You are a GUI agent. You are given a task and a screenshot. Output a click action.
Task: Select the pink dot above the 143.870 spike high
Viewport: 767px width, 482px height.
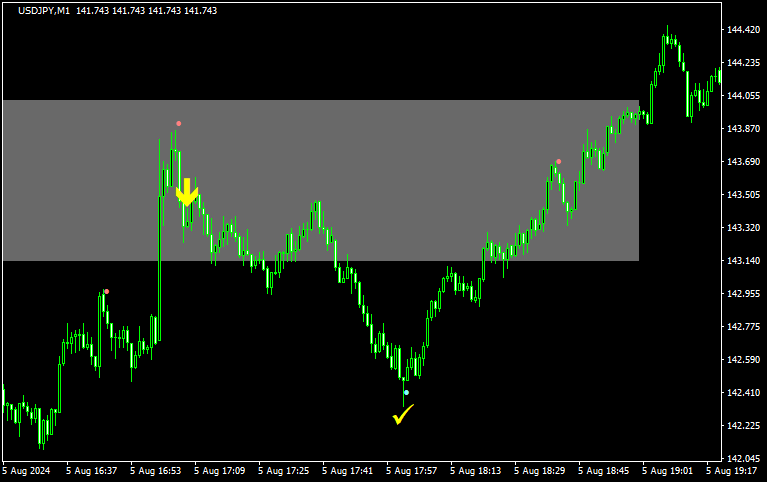click(x=179, y=124)
